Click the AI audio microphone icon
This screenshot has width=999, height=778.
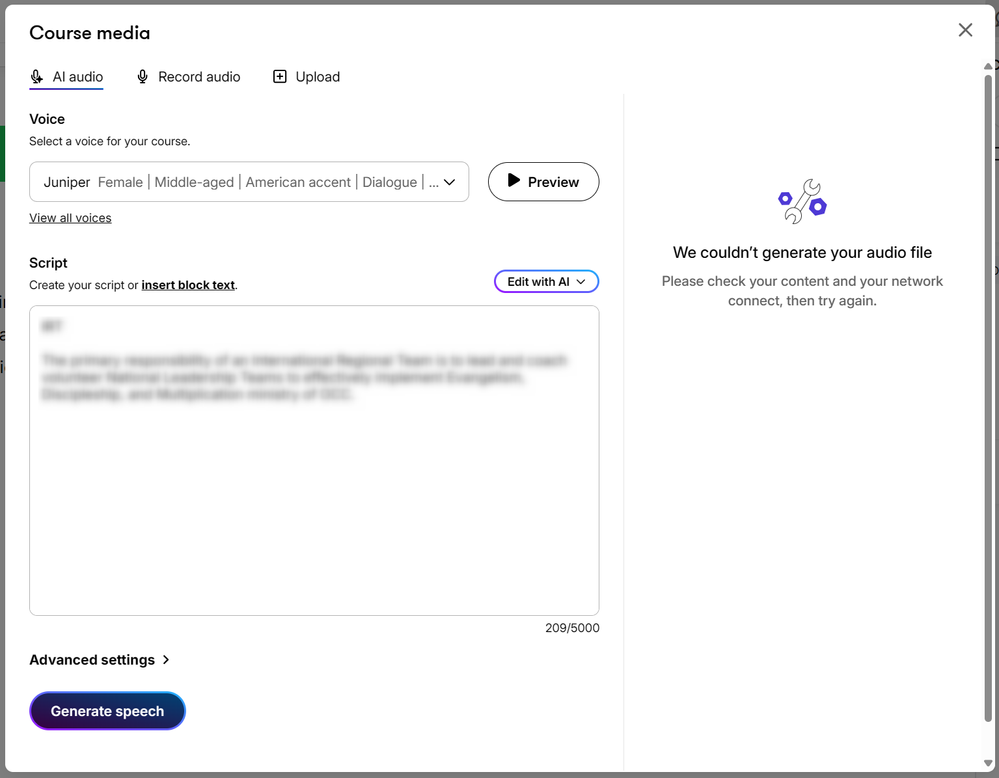(37, 77)
